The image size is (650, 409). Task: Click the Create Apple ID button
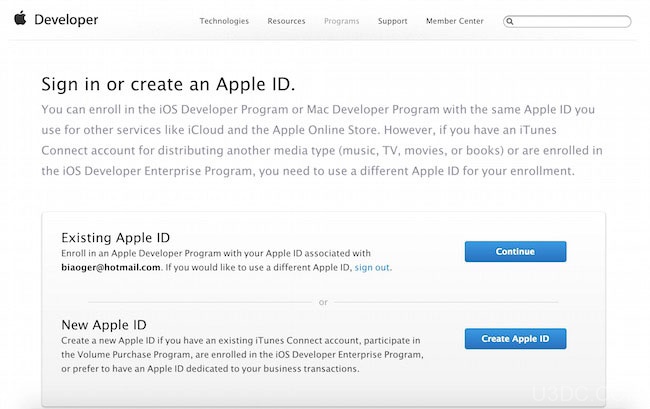pyautogui.click(x=515, y=339)
